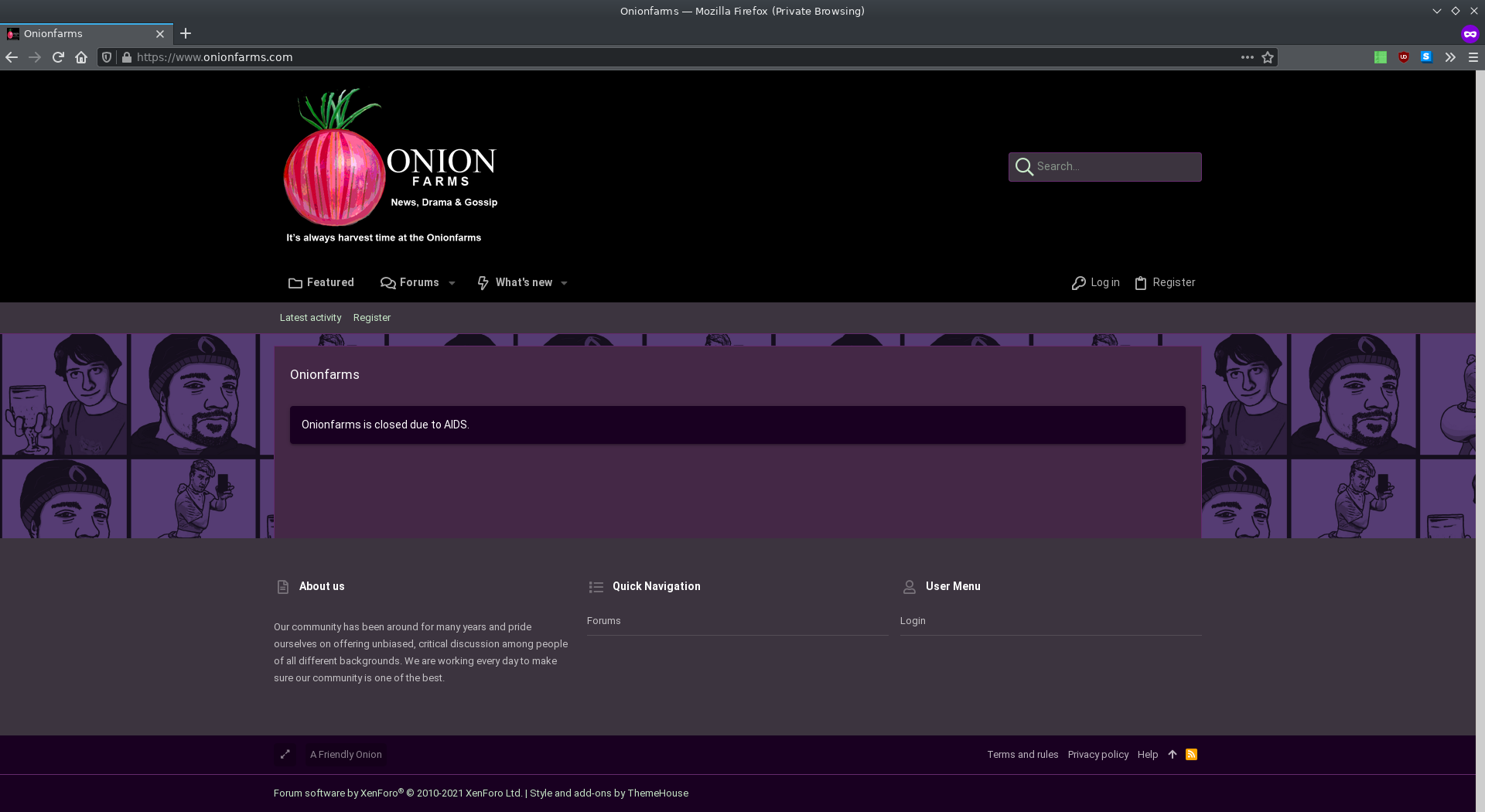Open the What's new navigation item

tap(515, 283)
